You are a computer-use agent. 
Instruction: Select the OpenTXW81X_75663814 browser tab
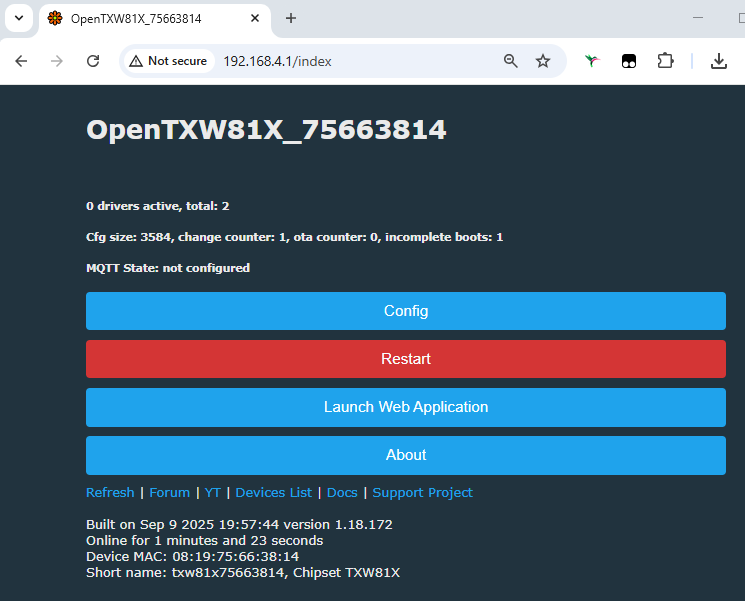pyautogui.click(x=154, y=19)
